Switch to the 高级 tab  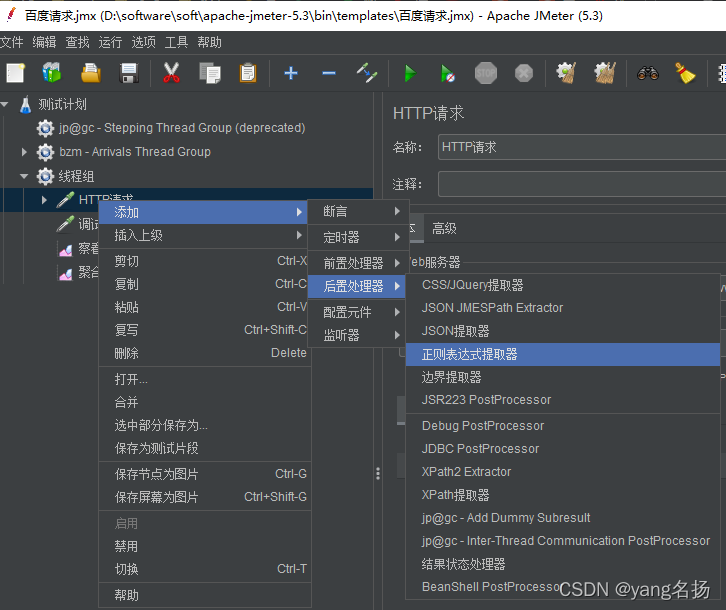(444, 229)
